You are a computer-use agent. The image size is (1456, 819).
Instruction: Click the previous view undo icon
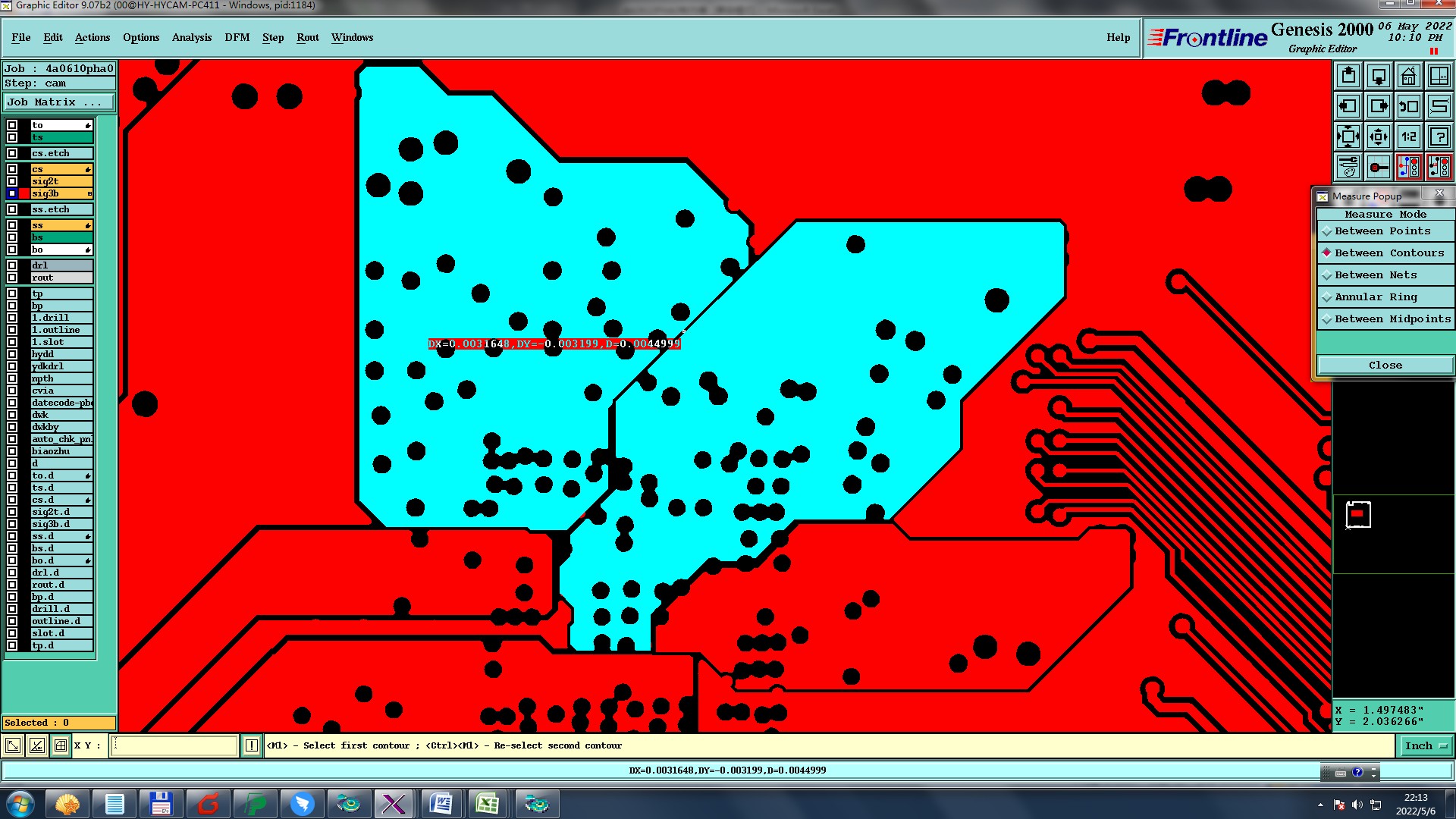tap(1408, 106)
